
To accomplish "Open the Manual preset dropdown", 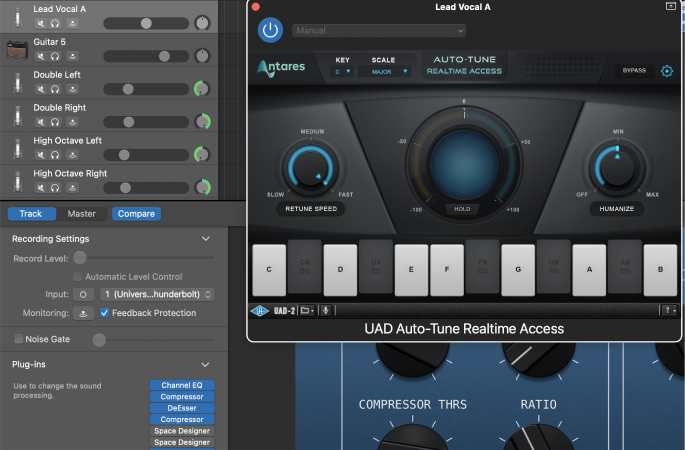I will 379,31.
